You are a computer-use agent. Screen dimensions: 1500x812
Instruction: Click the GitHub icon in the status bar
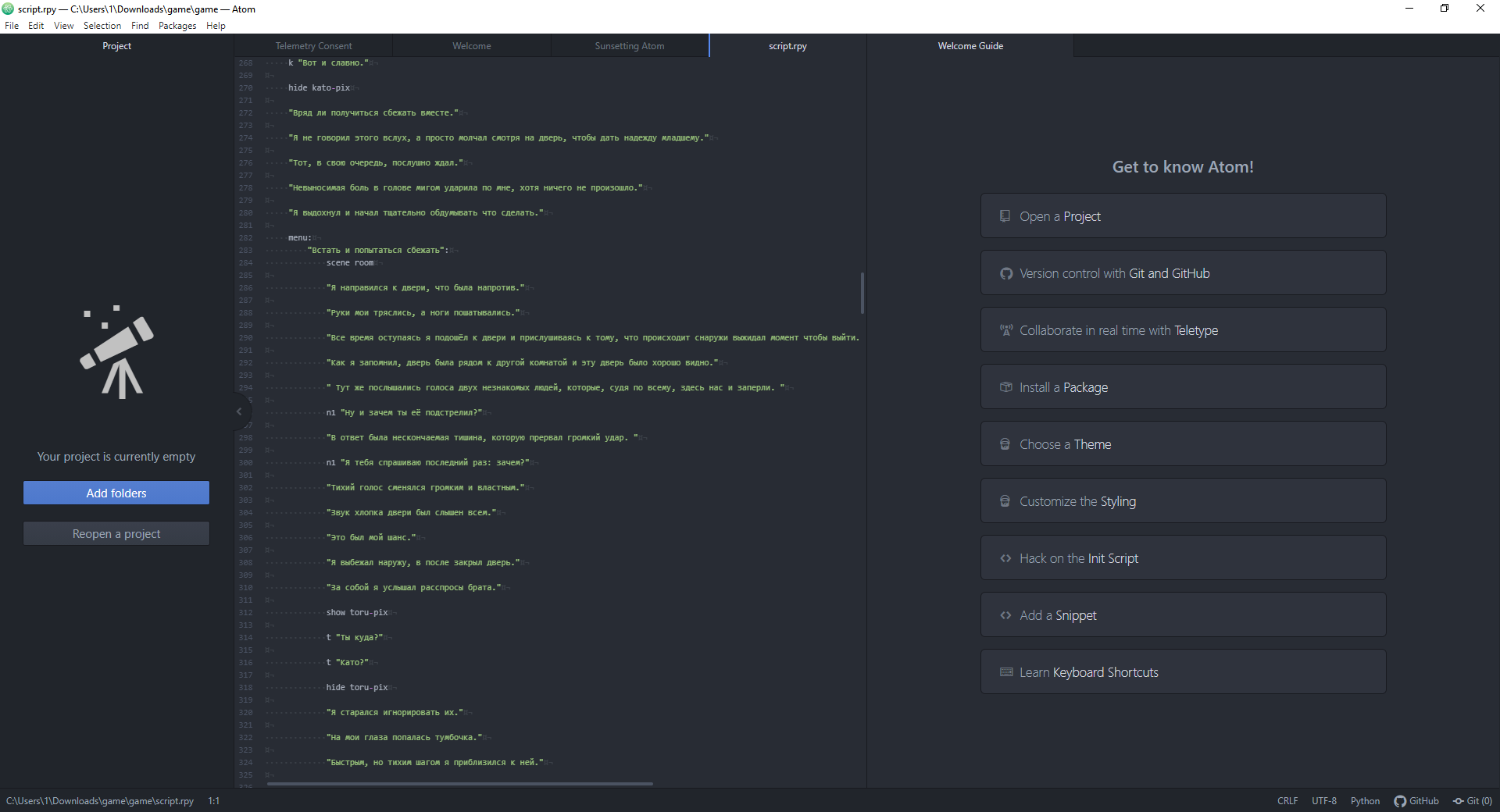tap(1400, 801)
